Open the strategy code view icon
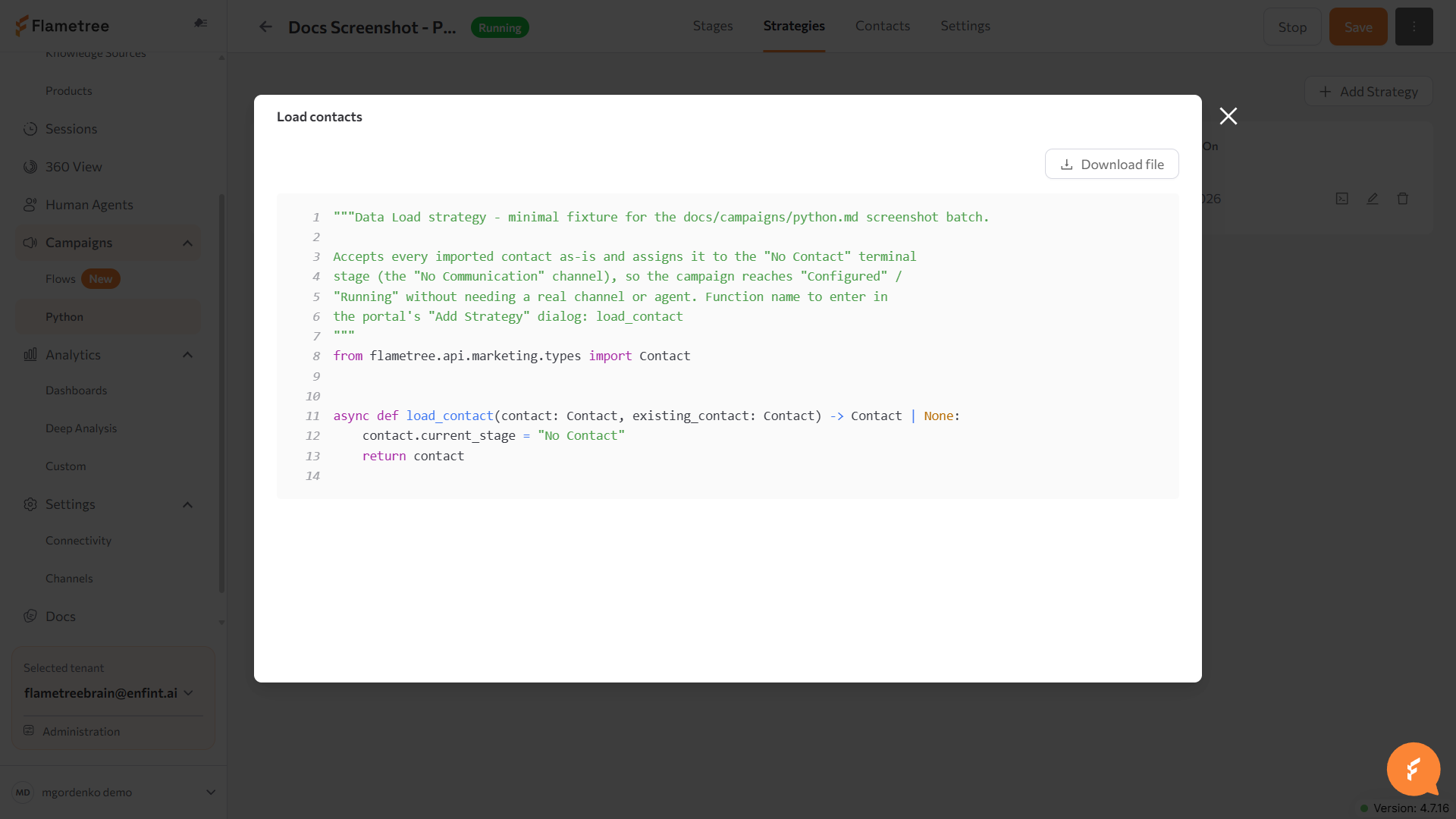This screenshot has width=1456, height=819. pyautogui.click(x=1342, y=199)
